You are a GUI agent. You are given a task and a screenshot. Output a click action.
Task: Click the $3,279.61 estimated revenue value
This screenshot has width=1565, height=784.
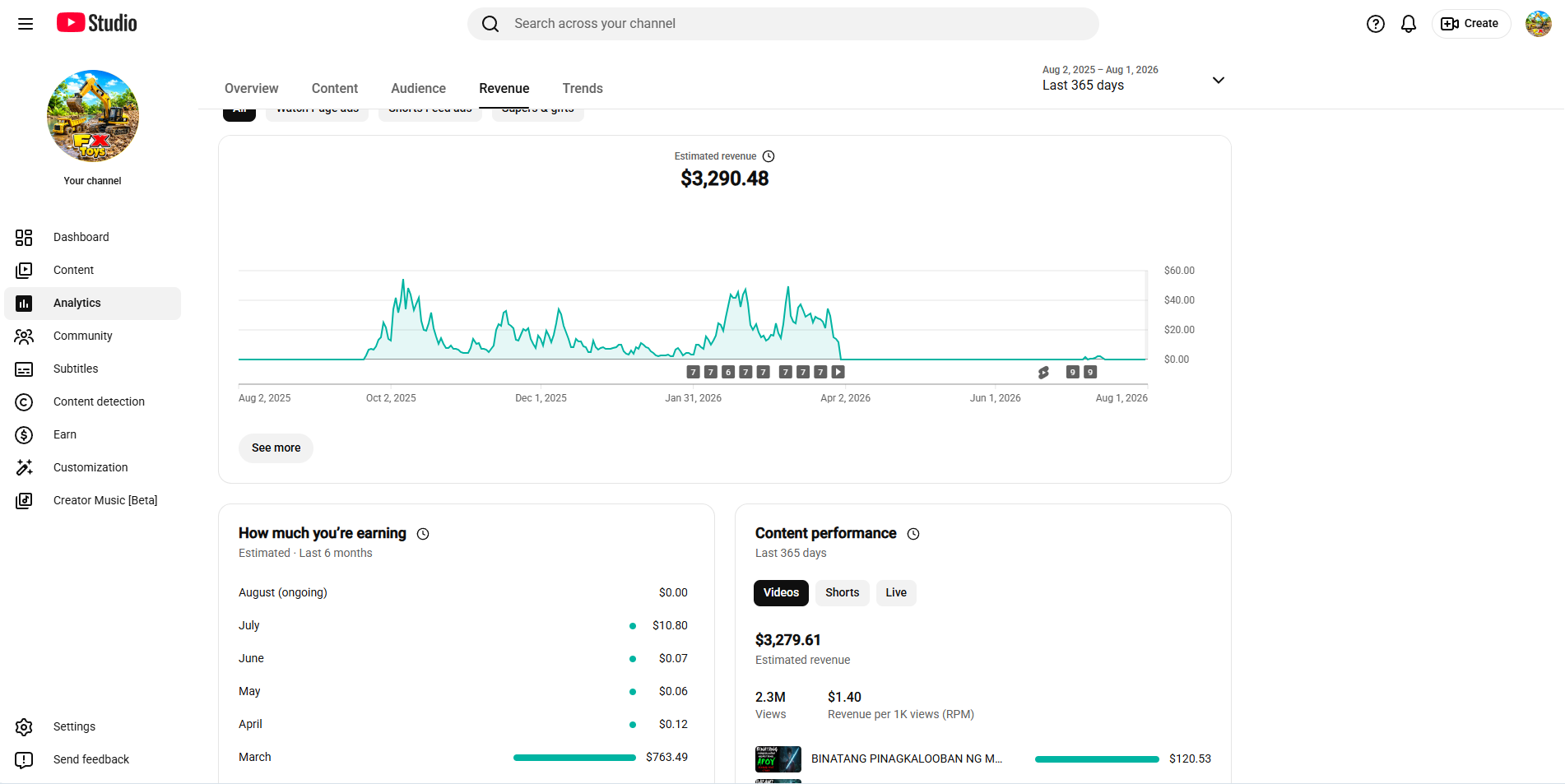pyautogui.click(x=788, y=640)
